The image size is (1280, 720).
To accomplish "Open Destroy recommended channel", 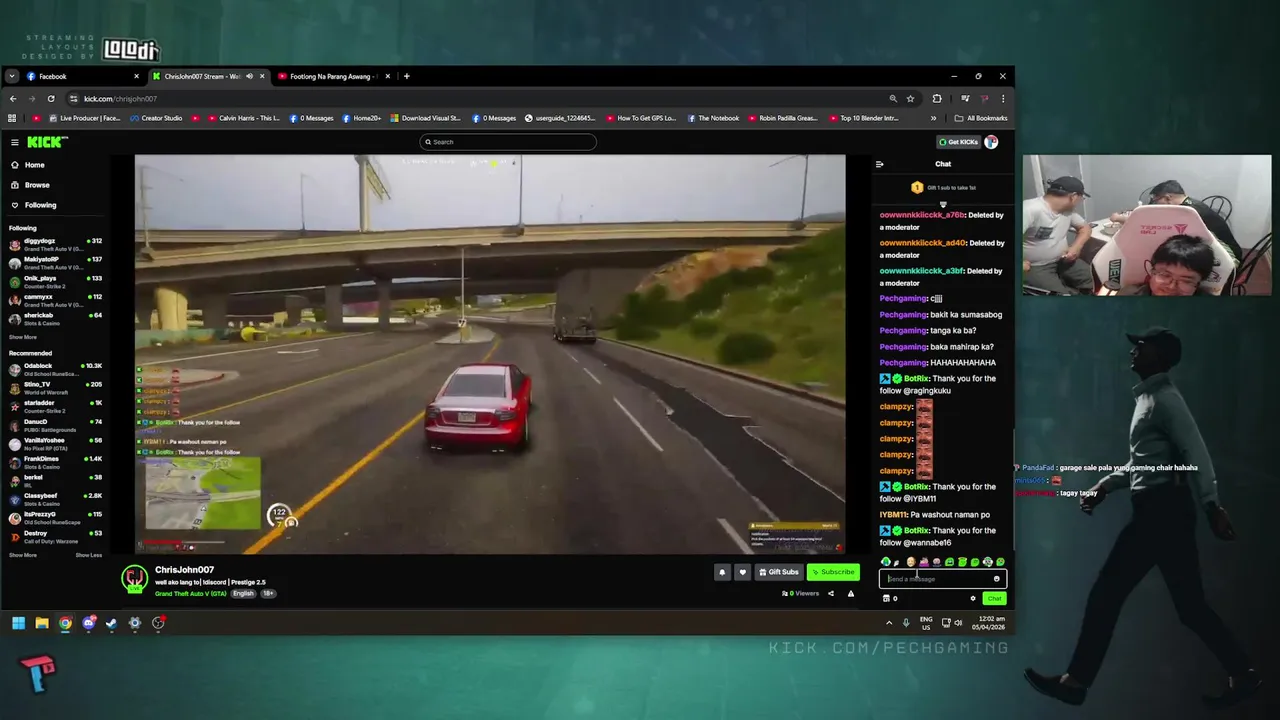I will pos(55,536).
